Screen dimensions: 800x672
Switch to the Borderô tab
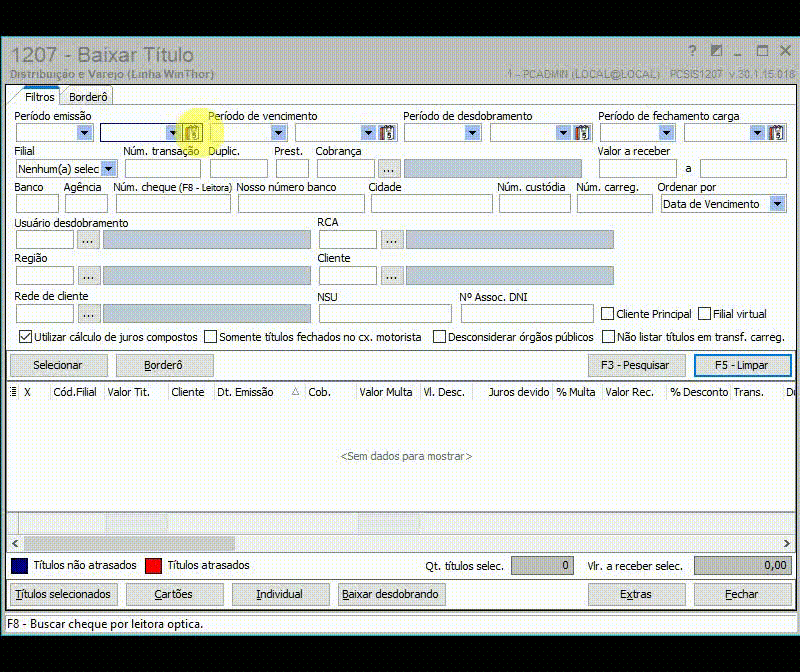88,97
